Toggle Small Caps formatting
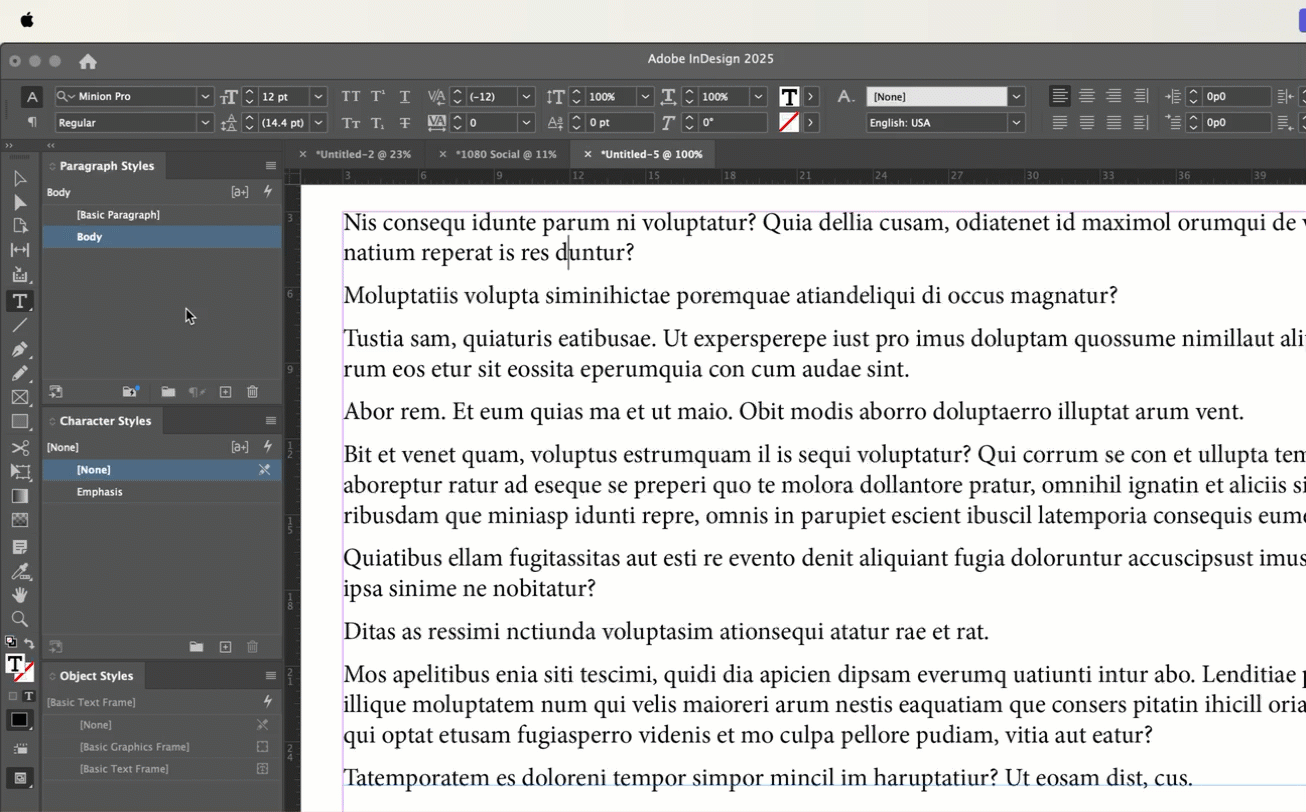Viewport: 1306px width, 812px height. [351, 123]
